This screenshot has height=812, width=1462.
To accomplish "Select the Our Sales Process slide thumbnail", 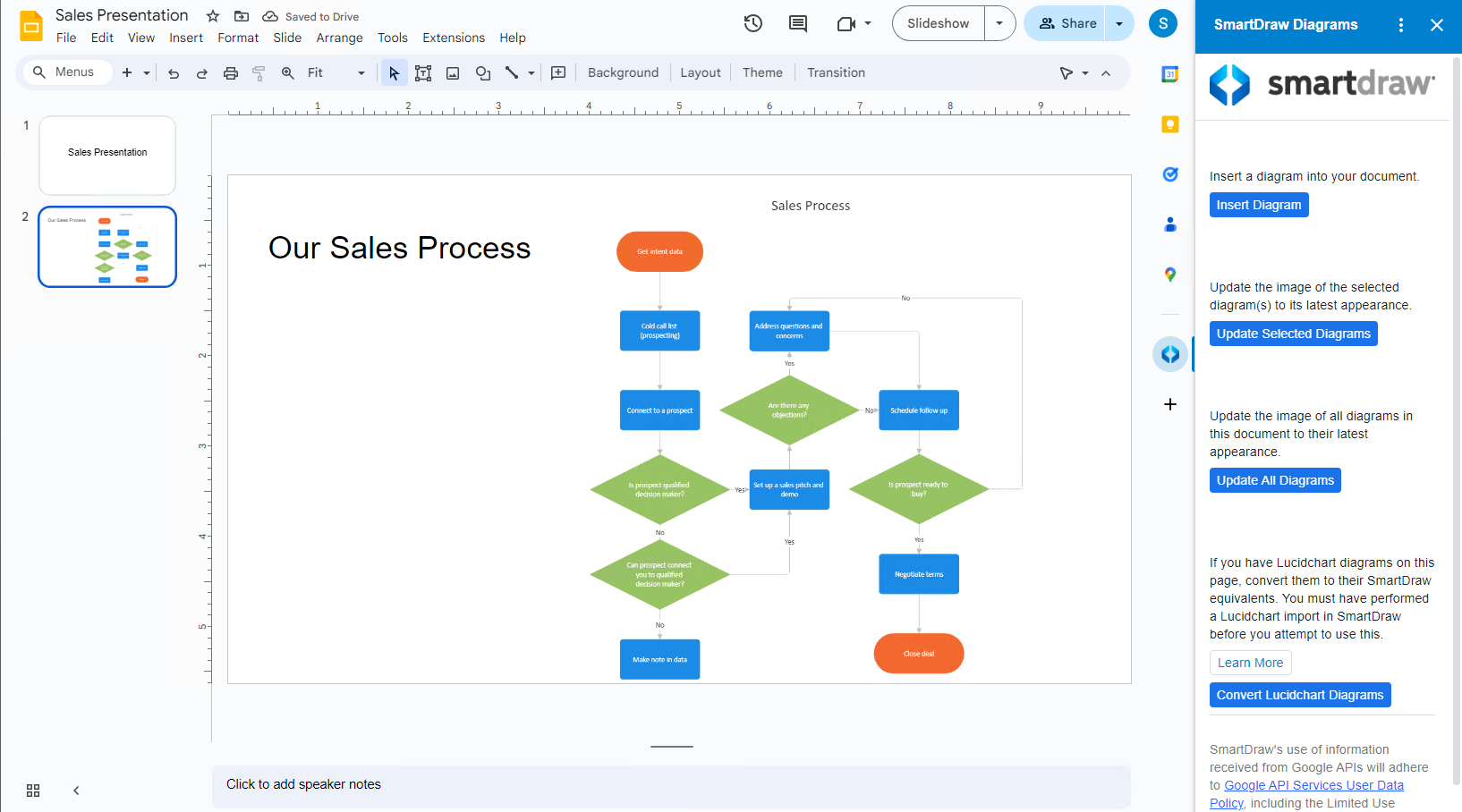I will pos(107,246).
